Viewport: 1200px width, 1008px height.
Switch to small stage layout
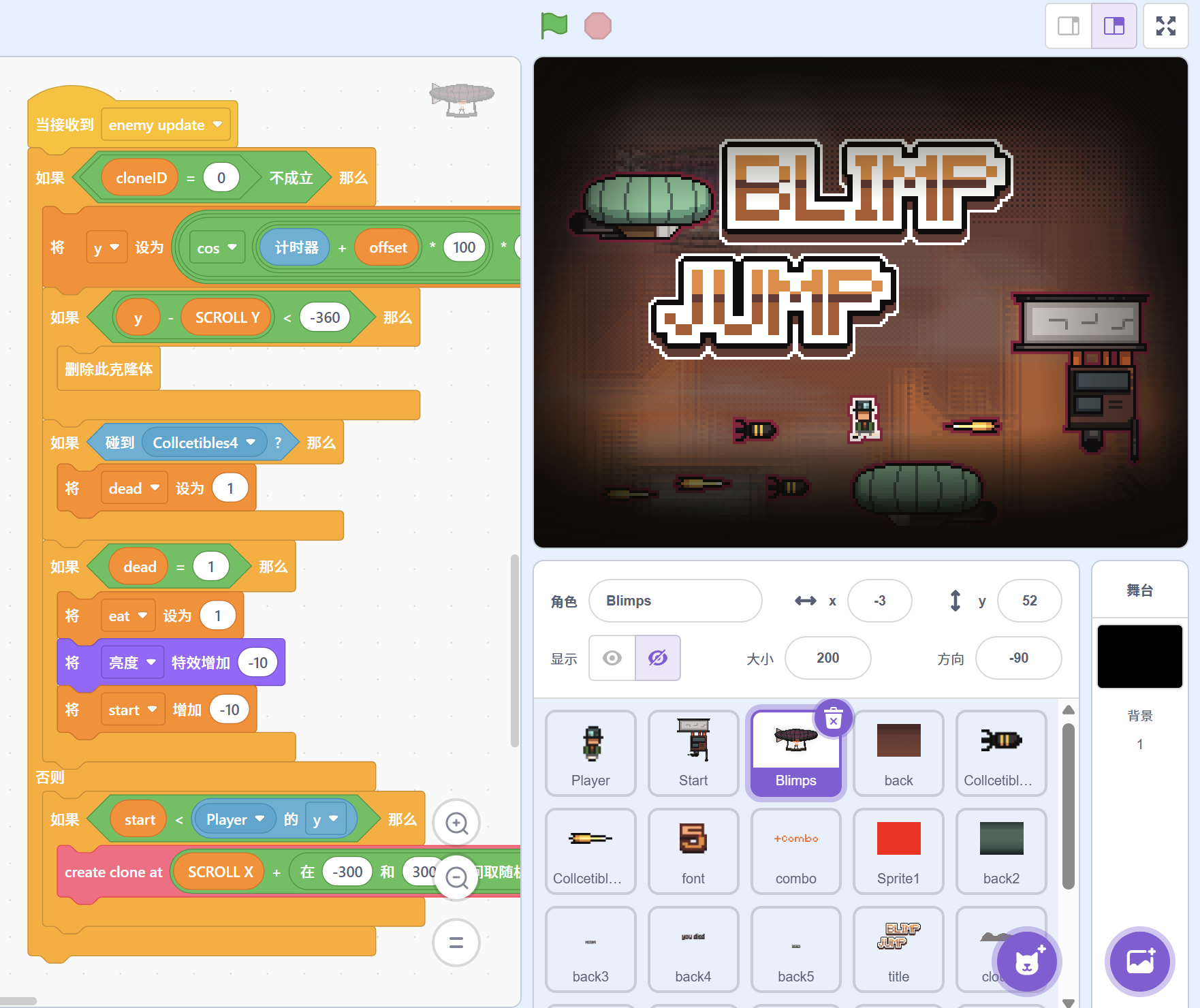point(1069,26)
